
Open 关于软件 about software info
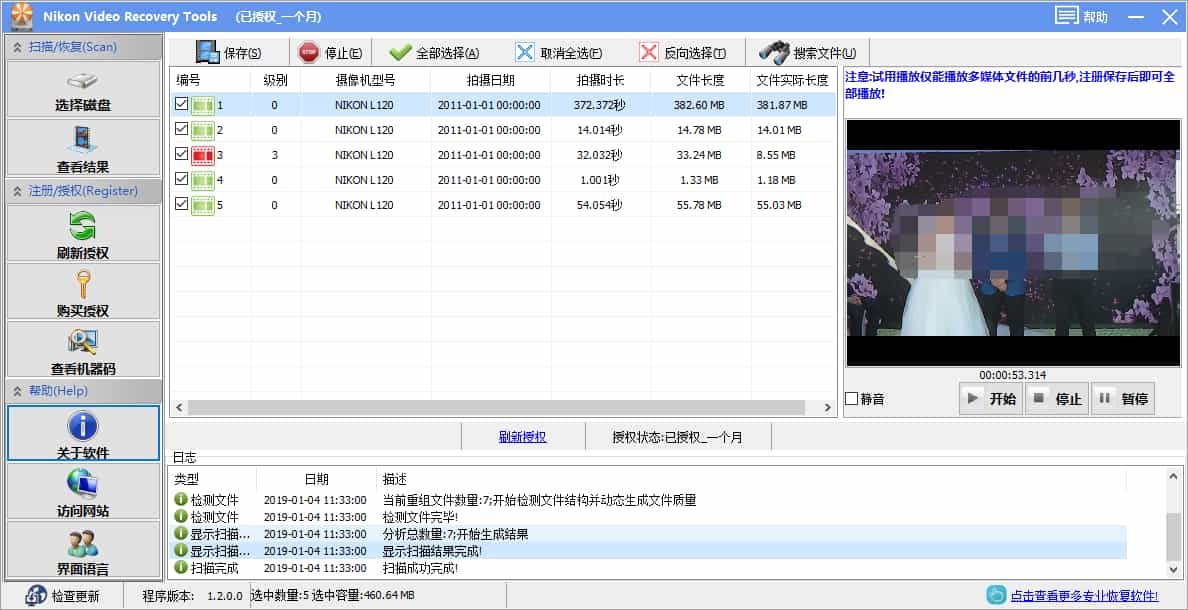(83, 433)
